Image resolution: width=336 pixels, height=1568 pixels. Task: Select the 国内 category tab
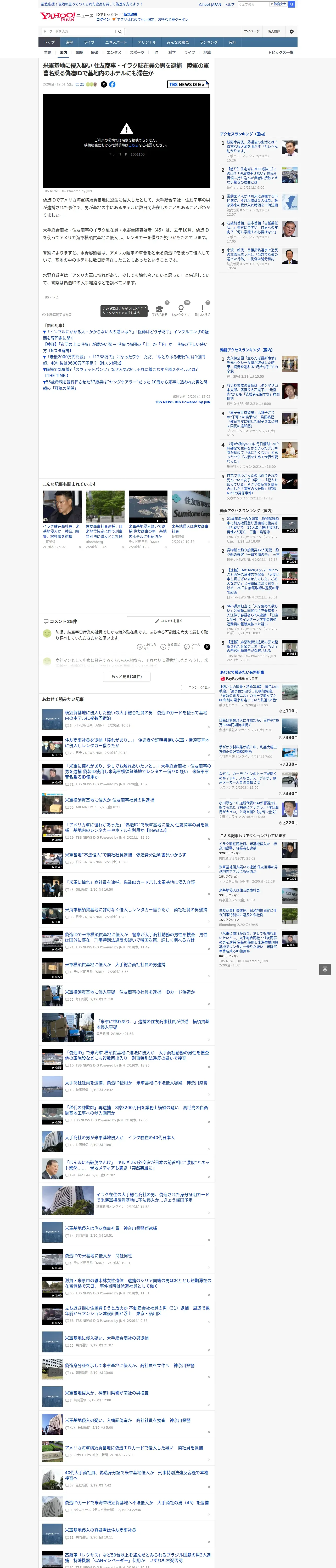(63, 52)
